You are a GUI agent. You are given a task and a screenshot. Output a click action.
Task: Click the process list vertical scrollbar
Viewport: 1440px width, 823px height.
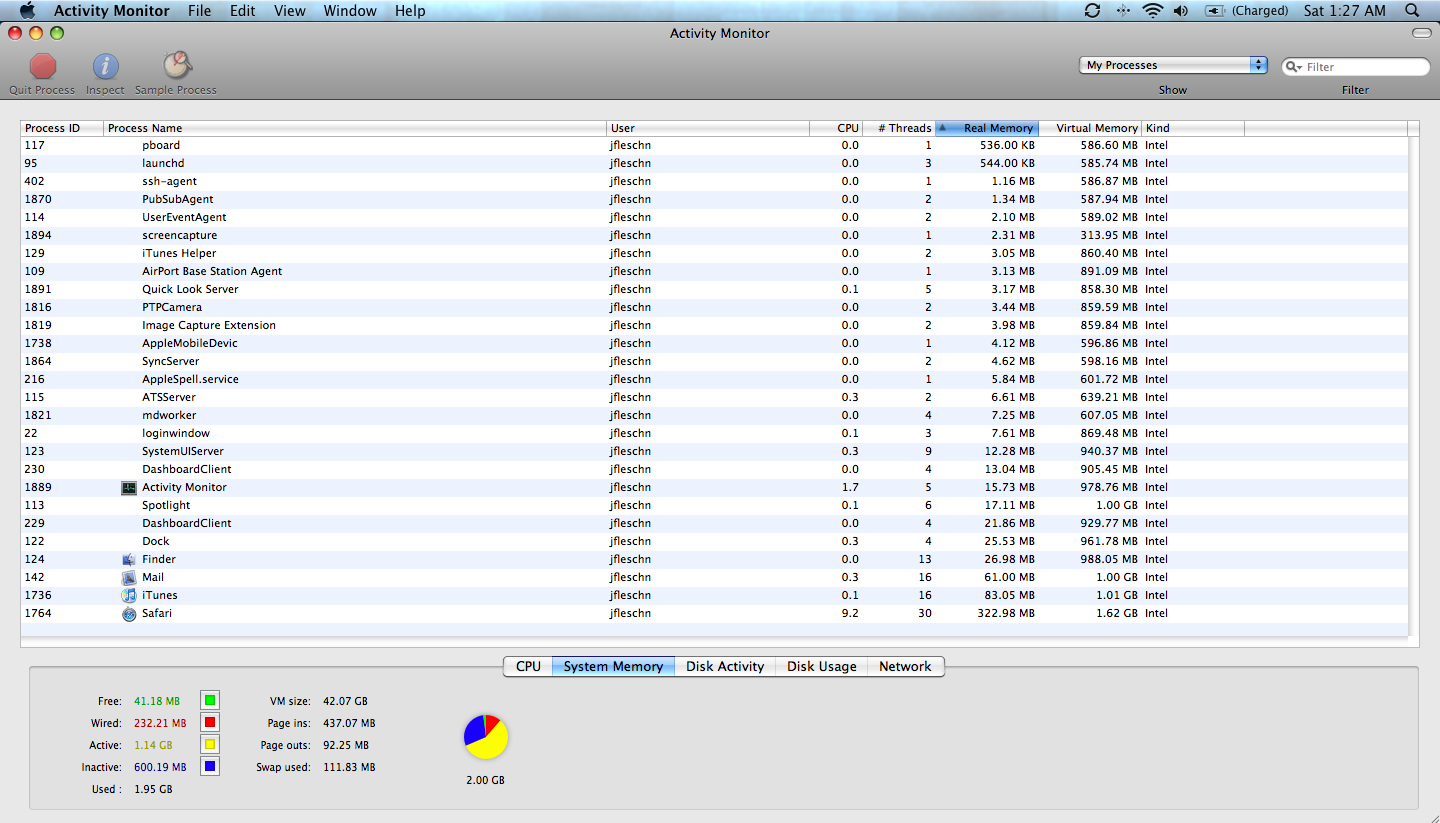(1413, 385)
